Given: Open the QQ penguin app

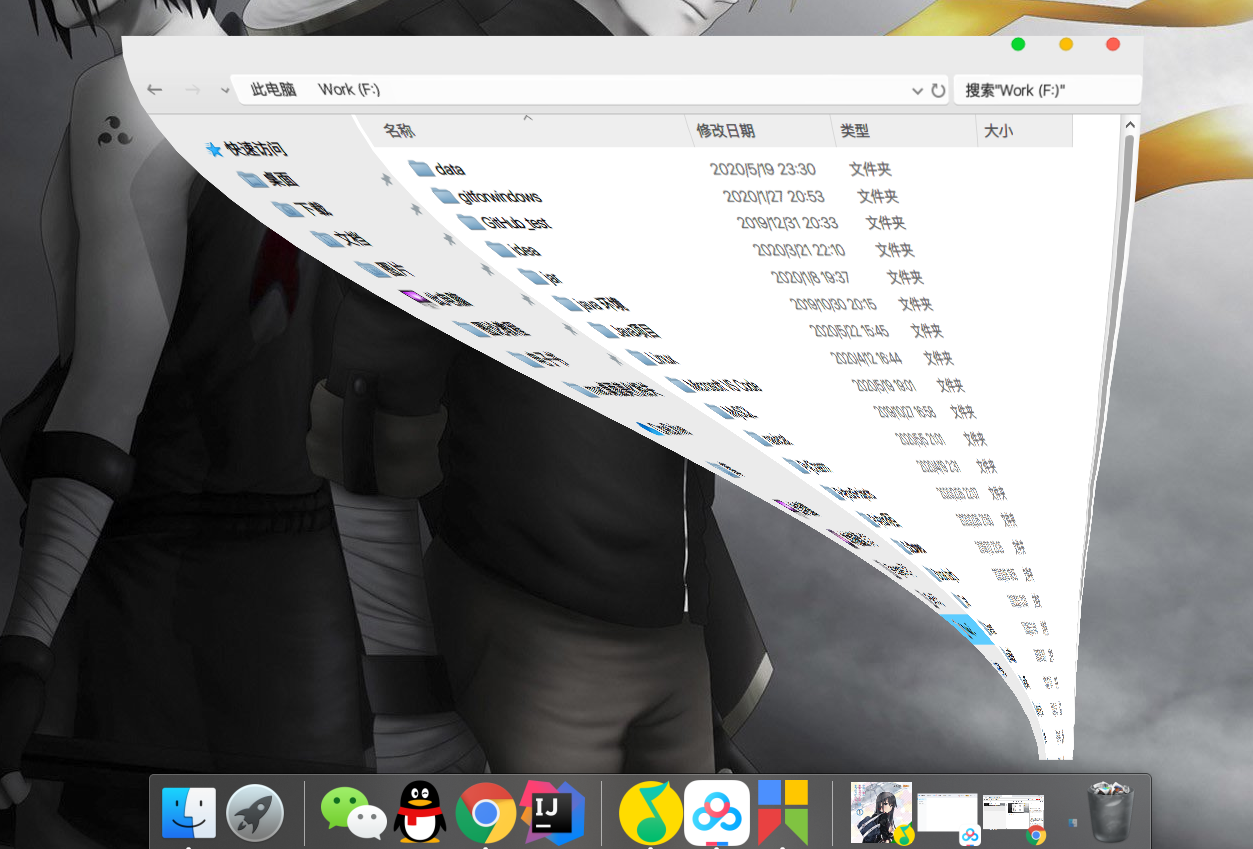Looking at the screenshot, I should click(420, 812).
